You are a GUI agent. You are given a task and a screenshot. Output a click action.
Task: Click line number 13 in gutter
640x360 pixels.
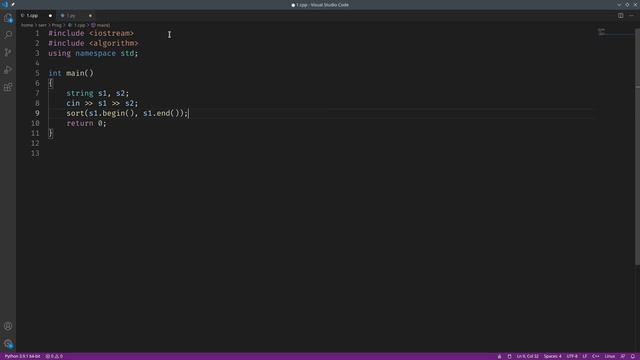35,153
